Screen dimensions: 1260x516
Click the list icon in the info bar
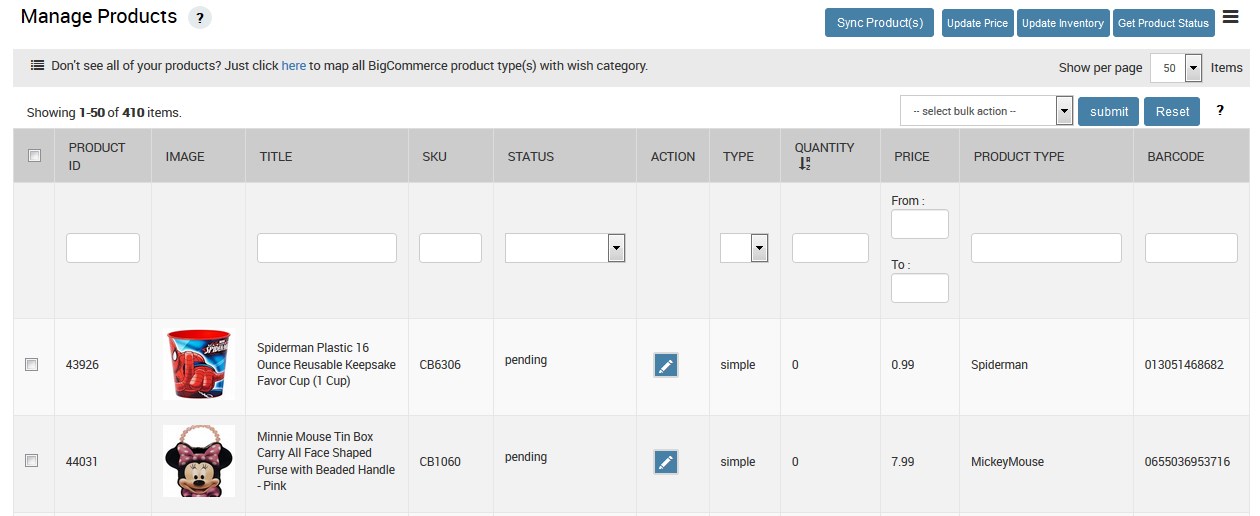[x=37, y=66]
